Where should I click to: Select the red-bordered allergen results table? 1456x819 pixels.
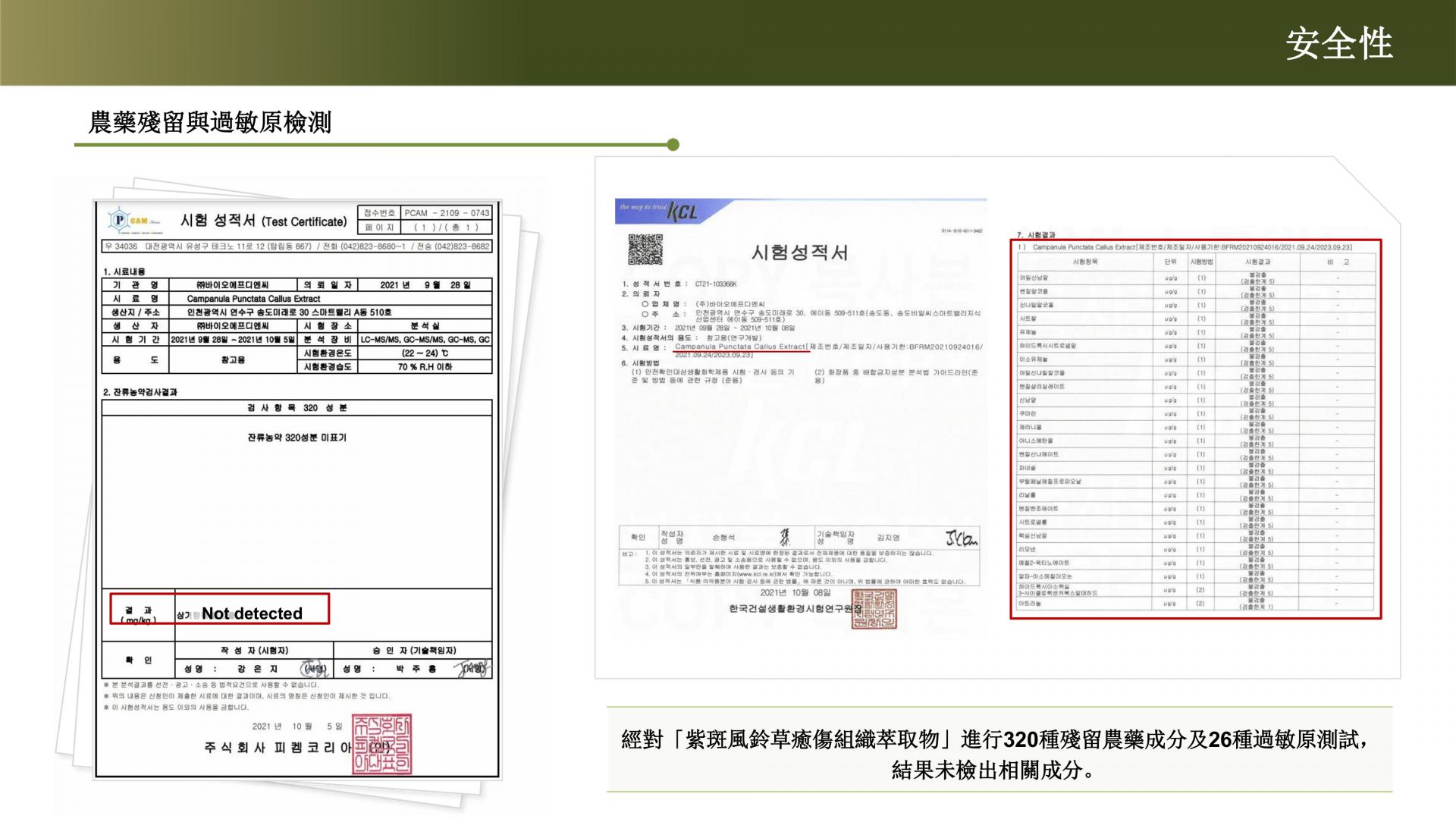coord(1195,429)
